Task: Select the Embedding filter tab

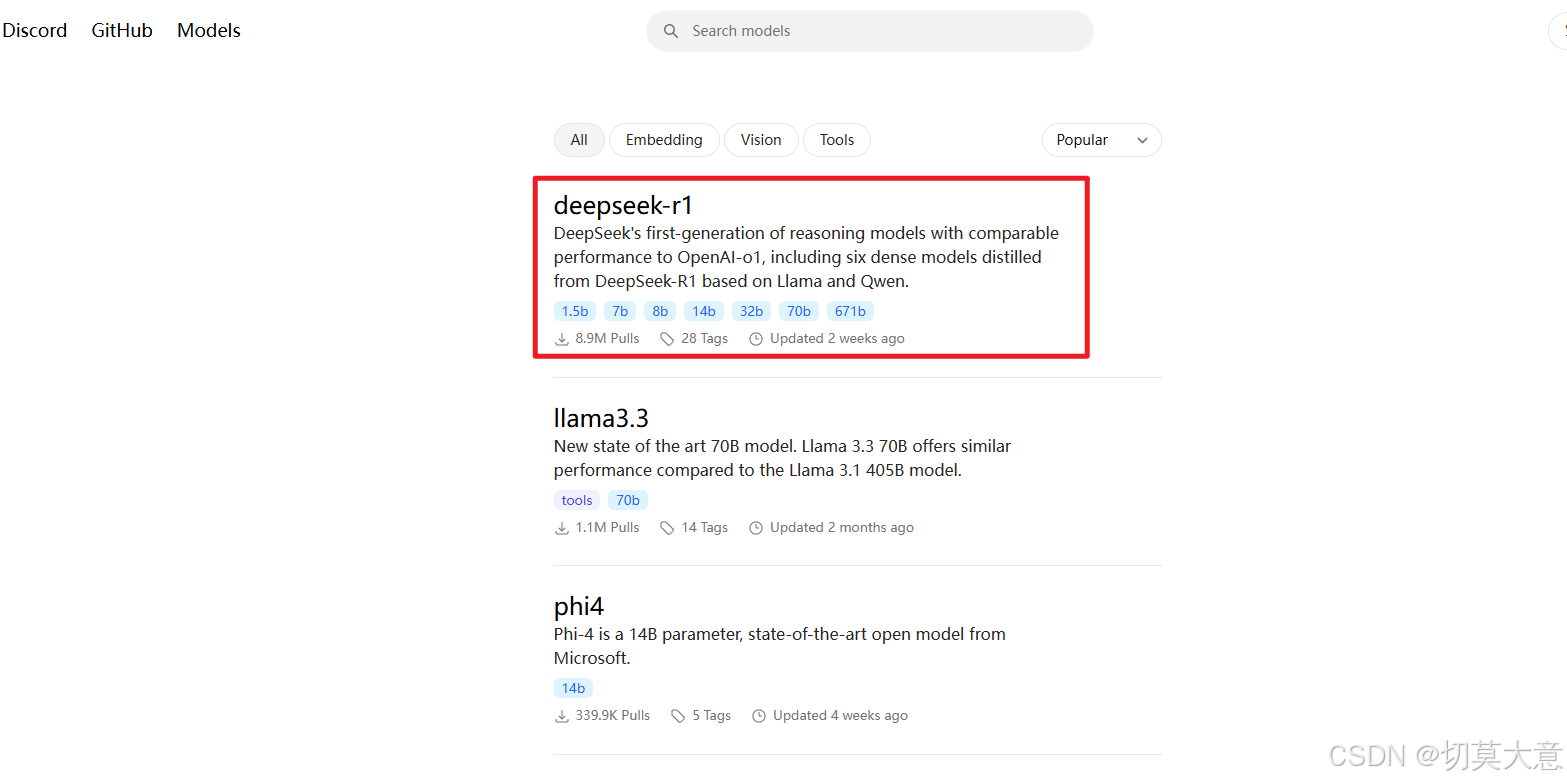Action: (664, 140)
